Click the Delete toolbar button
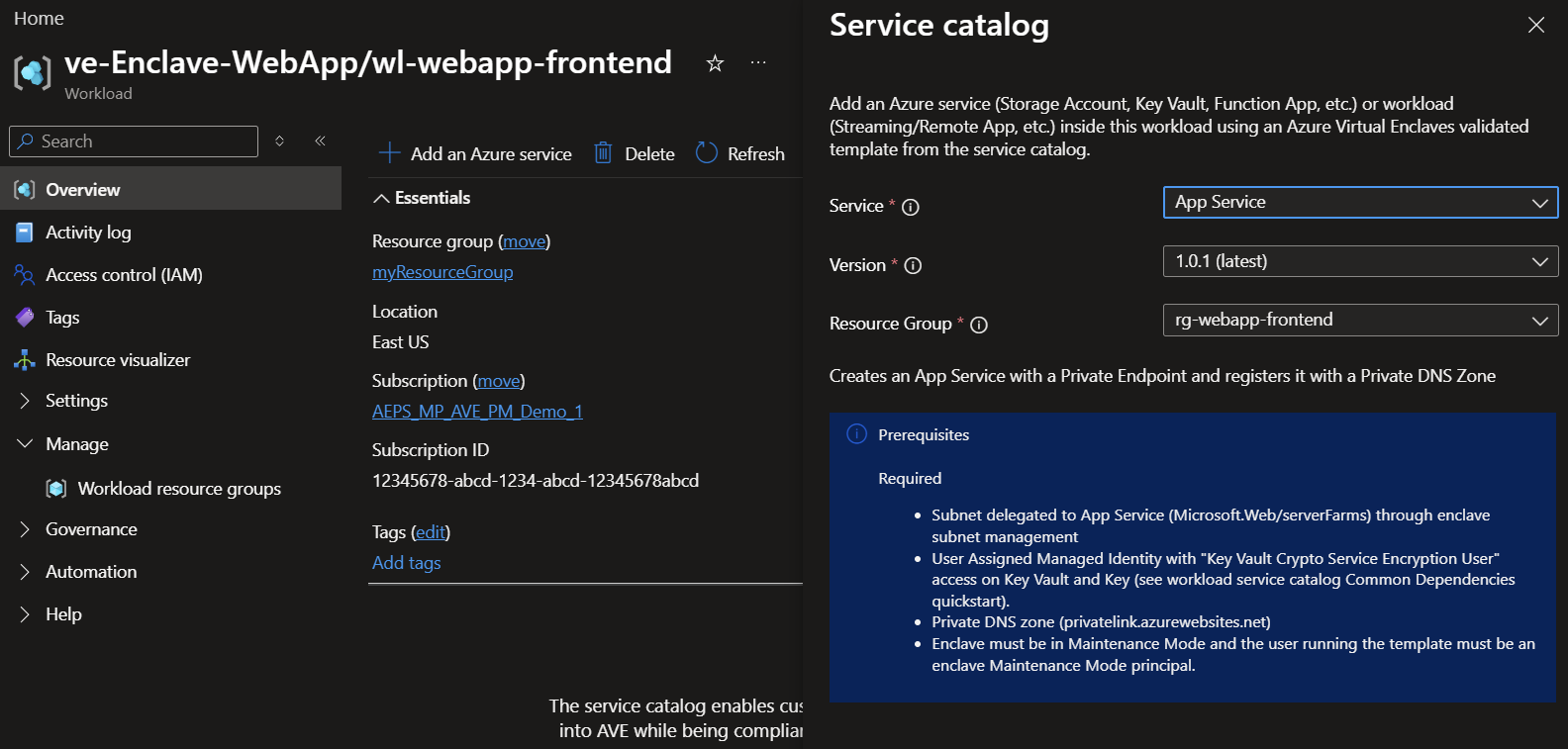 (635, 153)
